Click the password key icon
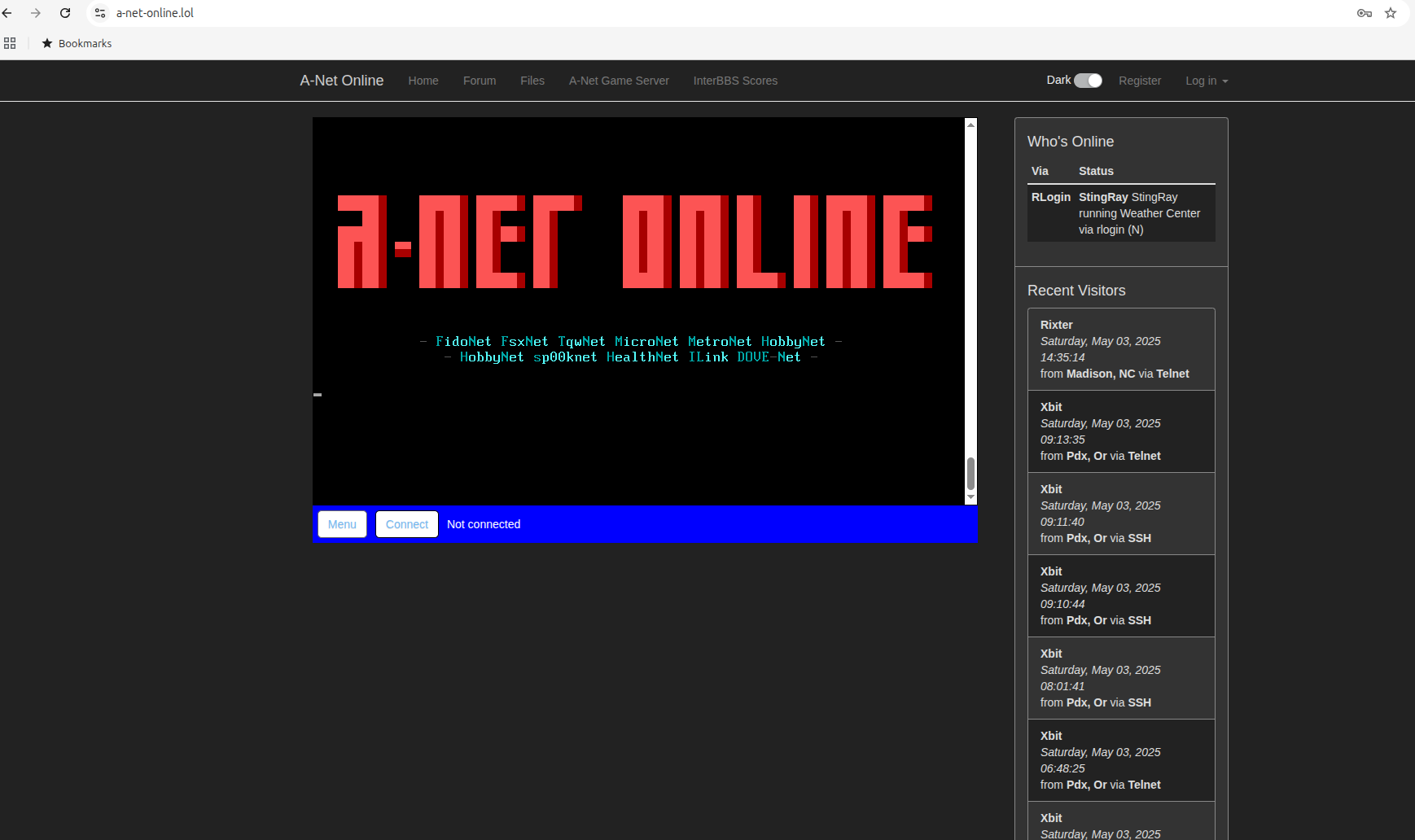This screenshot has width=1415, height=840. [1365, 13]
